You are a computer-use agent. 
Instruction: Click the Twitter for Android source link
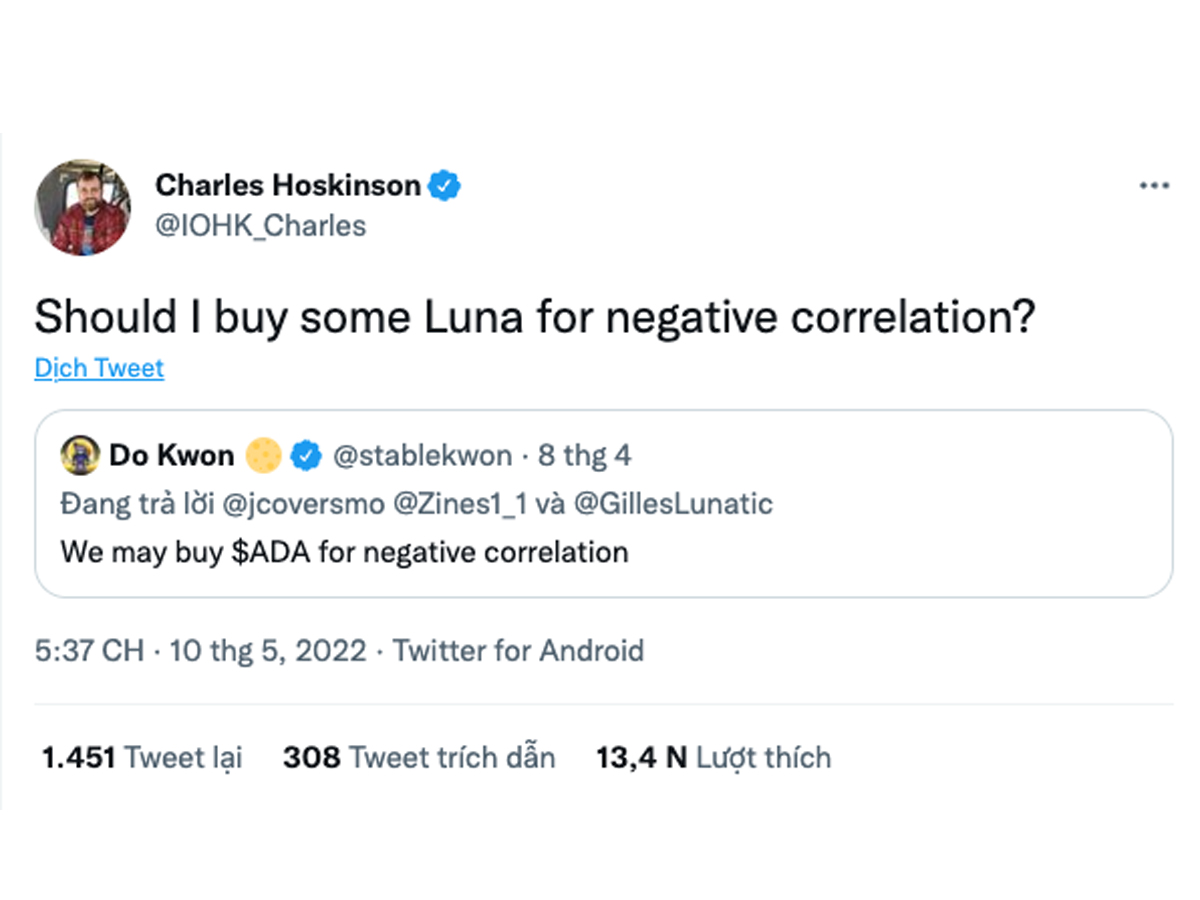[x=518, y=652]
